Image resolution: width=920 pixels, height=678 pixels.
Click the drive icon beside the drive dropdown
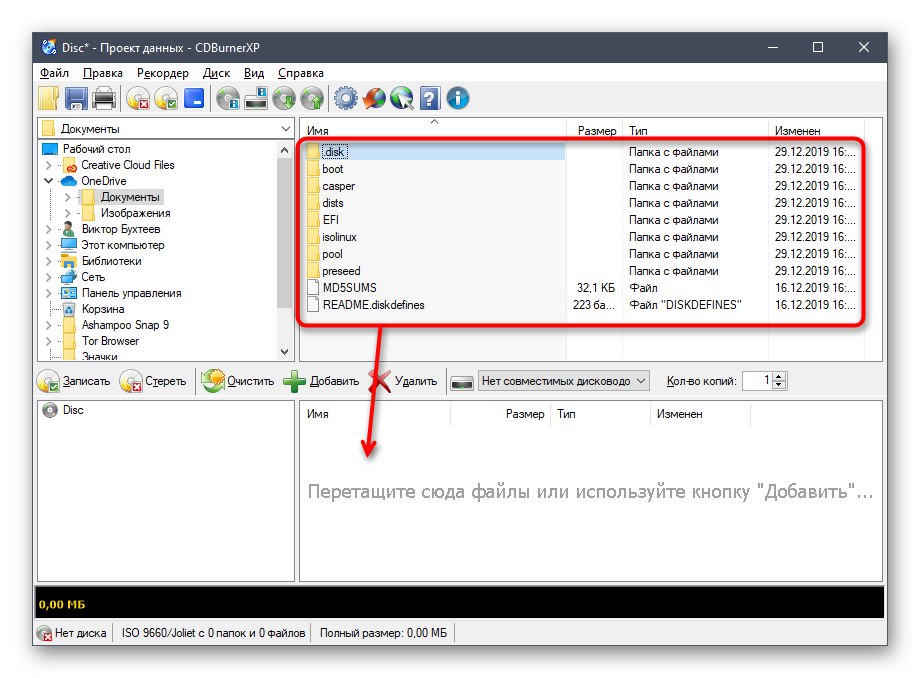(x=462, y=382)
